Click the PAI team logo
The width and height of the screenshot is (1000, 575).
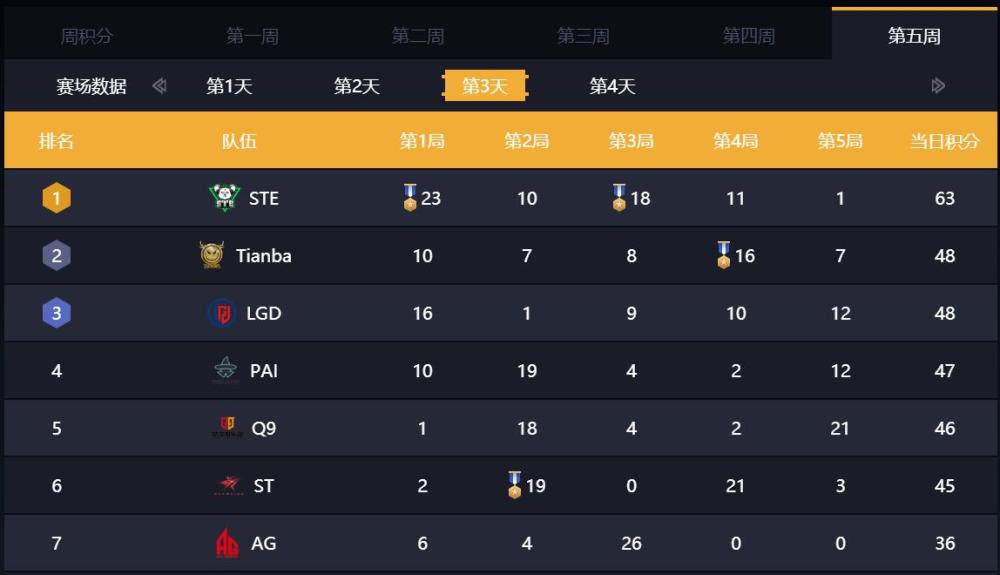click(225, 370)
